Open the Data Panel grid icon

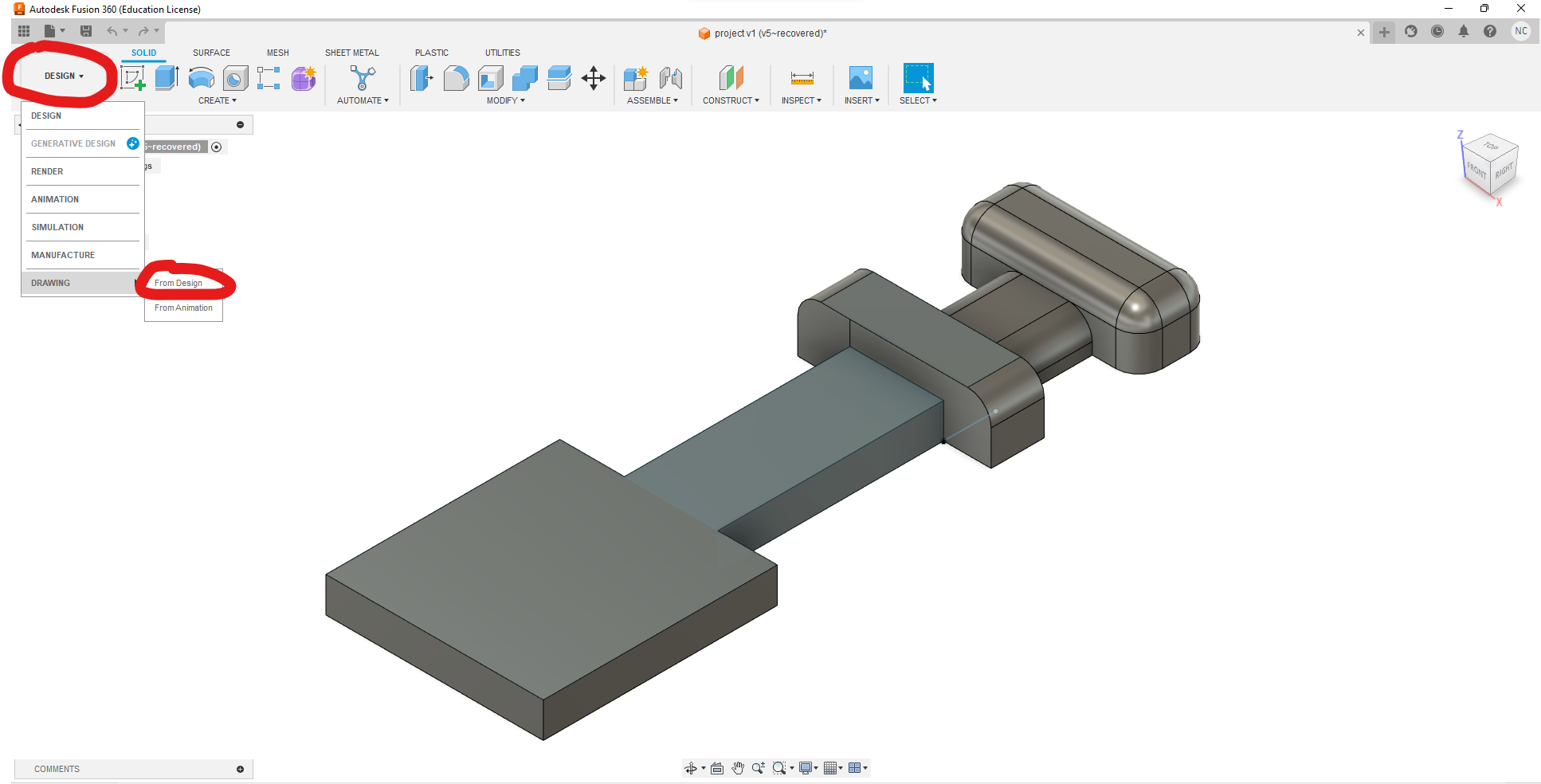tap(24, 31)
